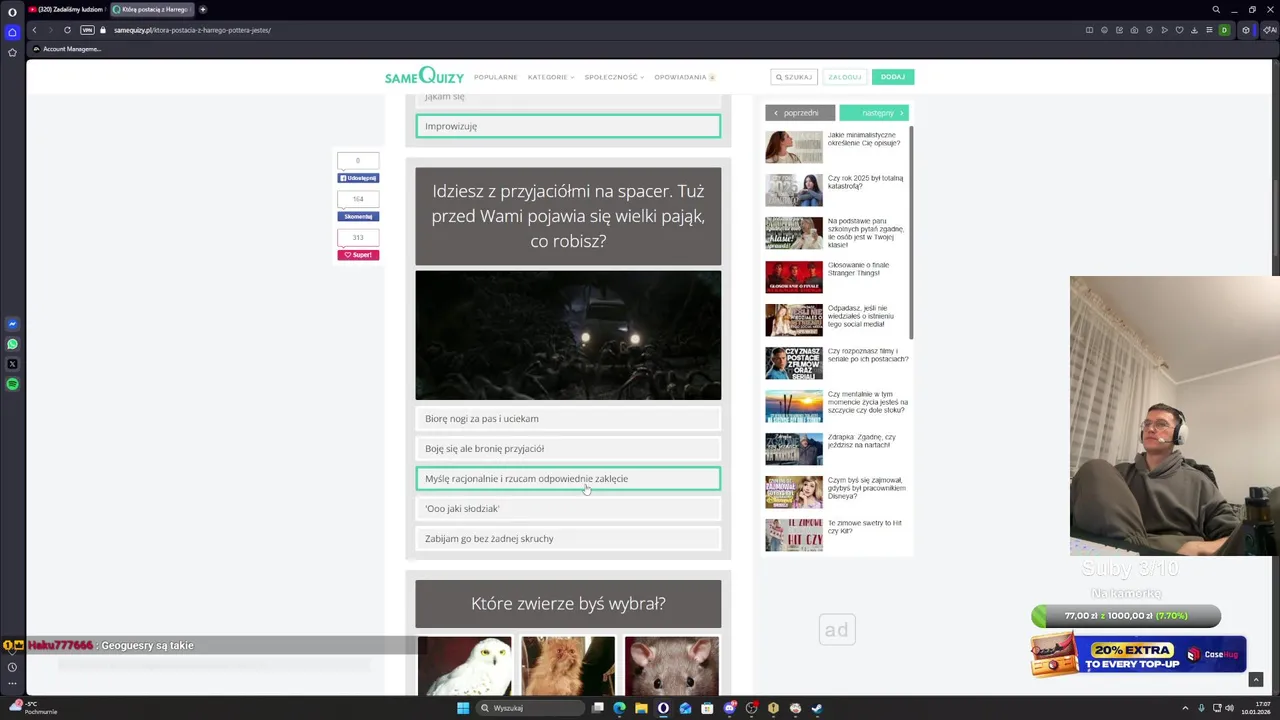Open the OPOWIADANIA menu item

coord(685,77)
